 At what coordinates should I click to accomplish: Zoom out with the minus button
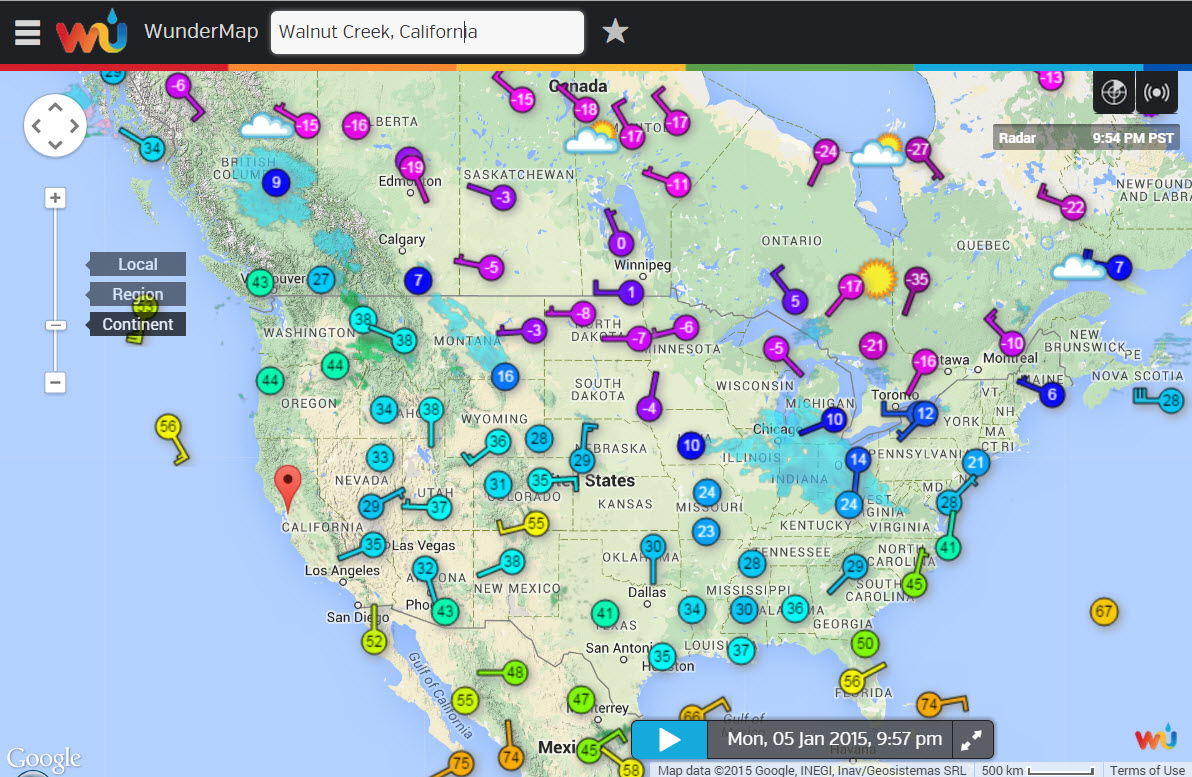click(56, 382)
